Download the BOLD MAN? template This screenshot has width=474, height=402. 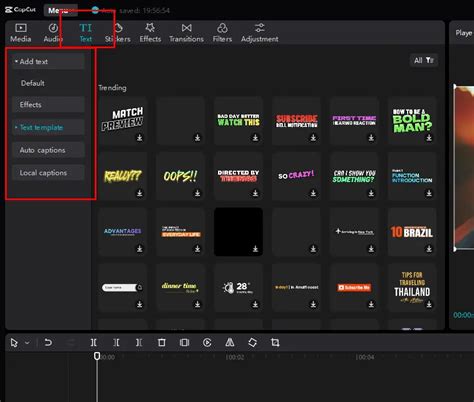coord(429,137)
